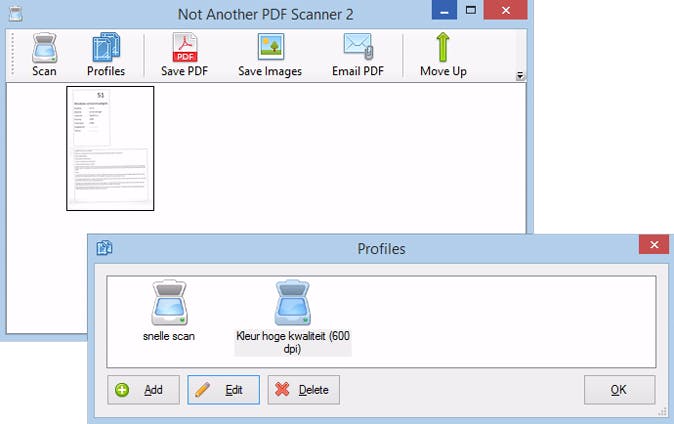Image resolution: width=674 pixels, height=424 pixels.
Task: Click Delete button in Profiles dialog
Action: (x=303, y=390)
